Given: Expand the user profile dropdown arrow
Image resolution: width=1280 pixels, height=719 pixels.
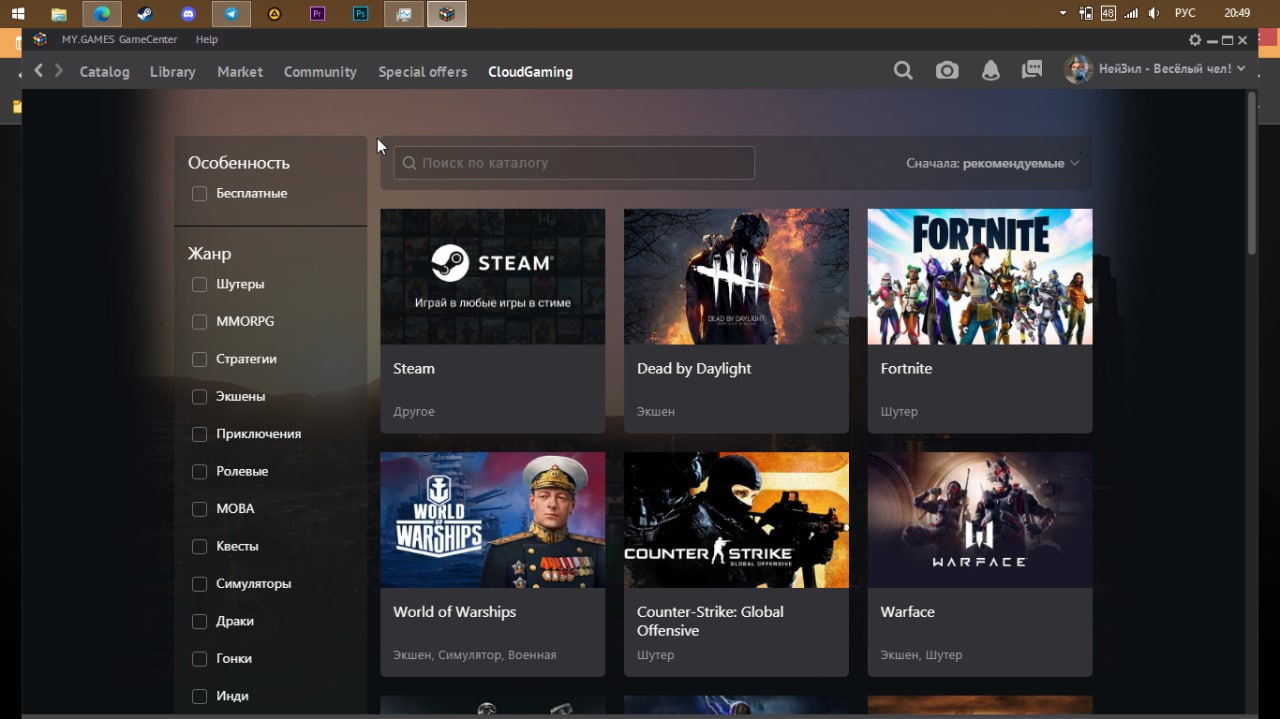Looking at the screenshot, I should 1241,69.
